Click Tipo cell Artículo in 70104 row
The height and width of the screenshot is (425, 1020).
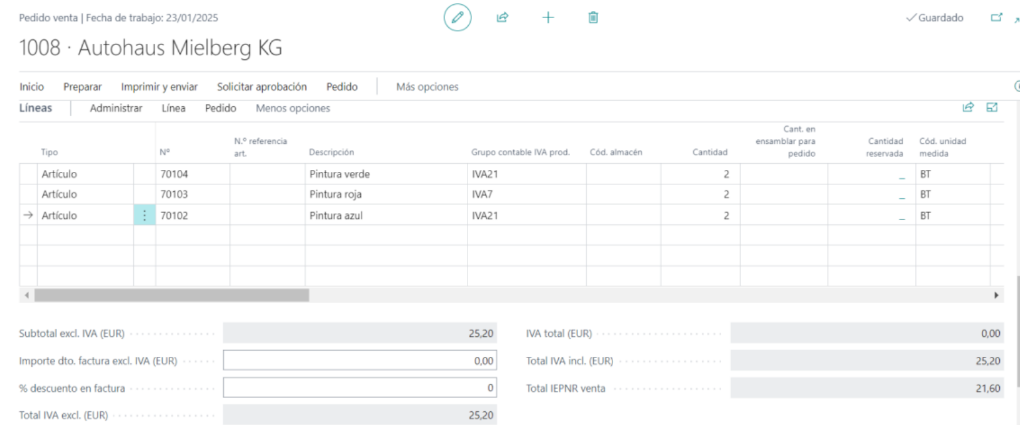[85, 174]
